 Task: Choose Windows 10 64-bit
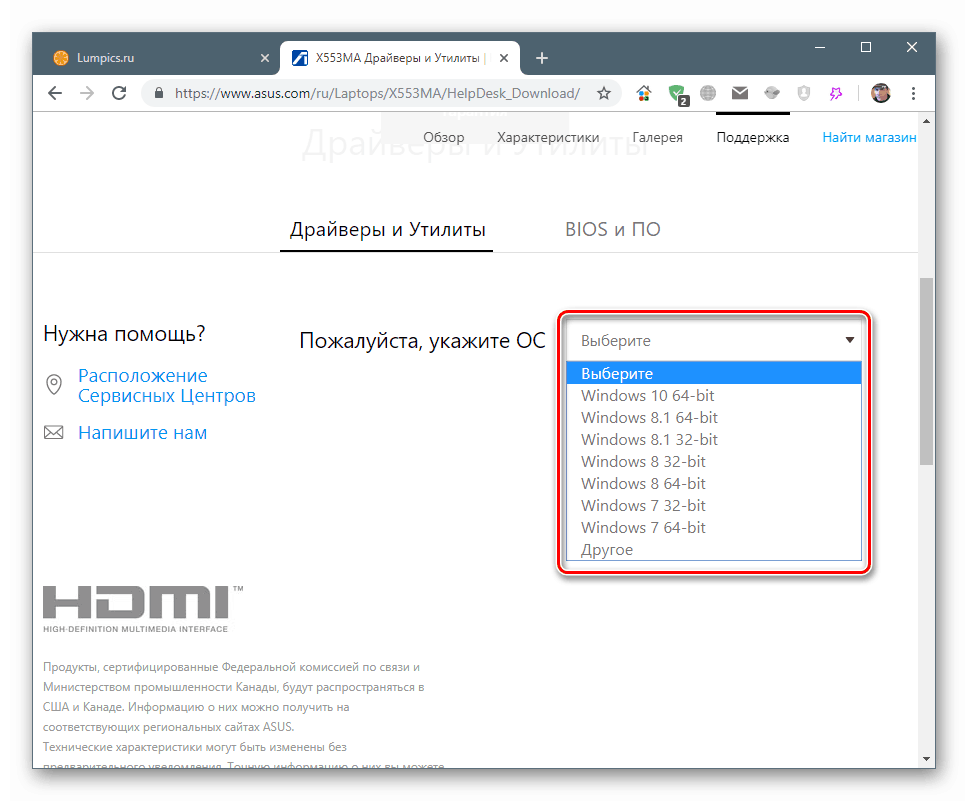[714, 396]
